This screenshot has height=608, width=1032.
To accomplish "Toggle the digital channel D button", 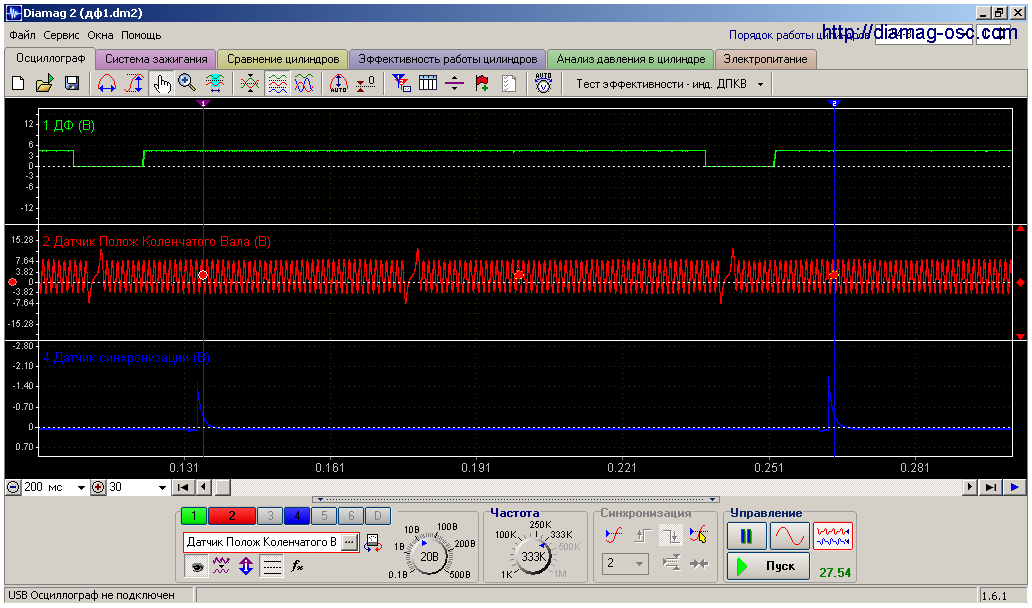I will 378,516.
